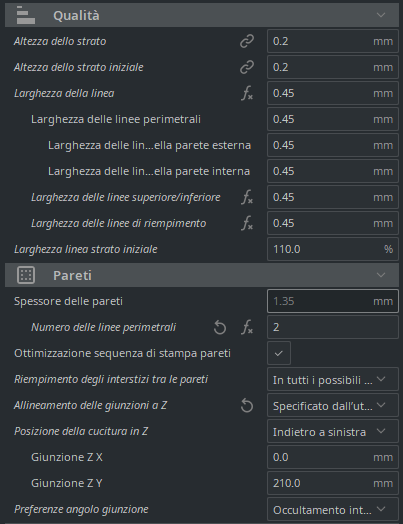Collapse the Pareti section with its chevron
This screenshot has height=524, width=403.
[381, 275]
